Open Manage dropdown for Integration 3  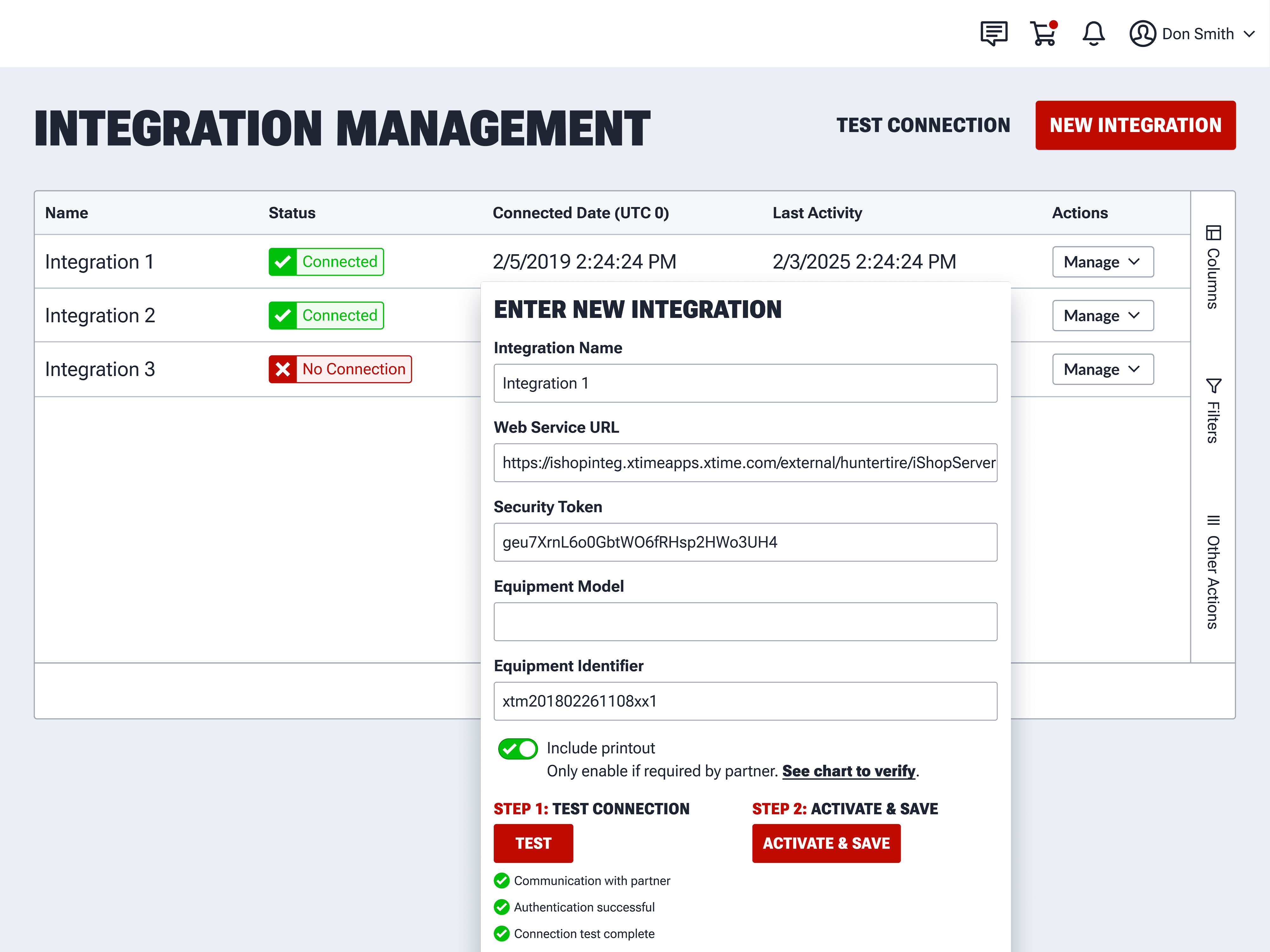pyautogui.click(x=1102, y=369)
